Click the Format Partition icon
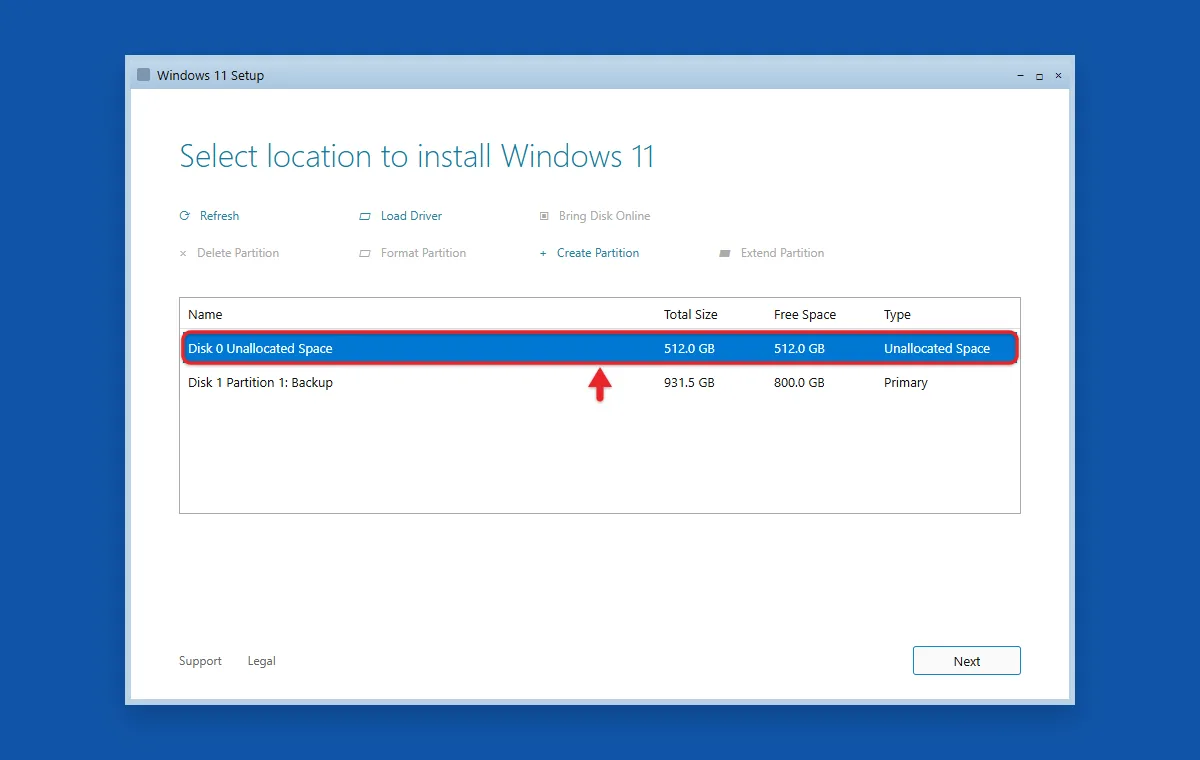The width and height of the screenshot is (1200, 760). pos(365,254)
